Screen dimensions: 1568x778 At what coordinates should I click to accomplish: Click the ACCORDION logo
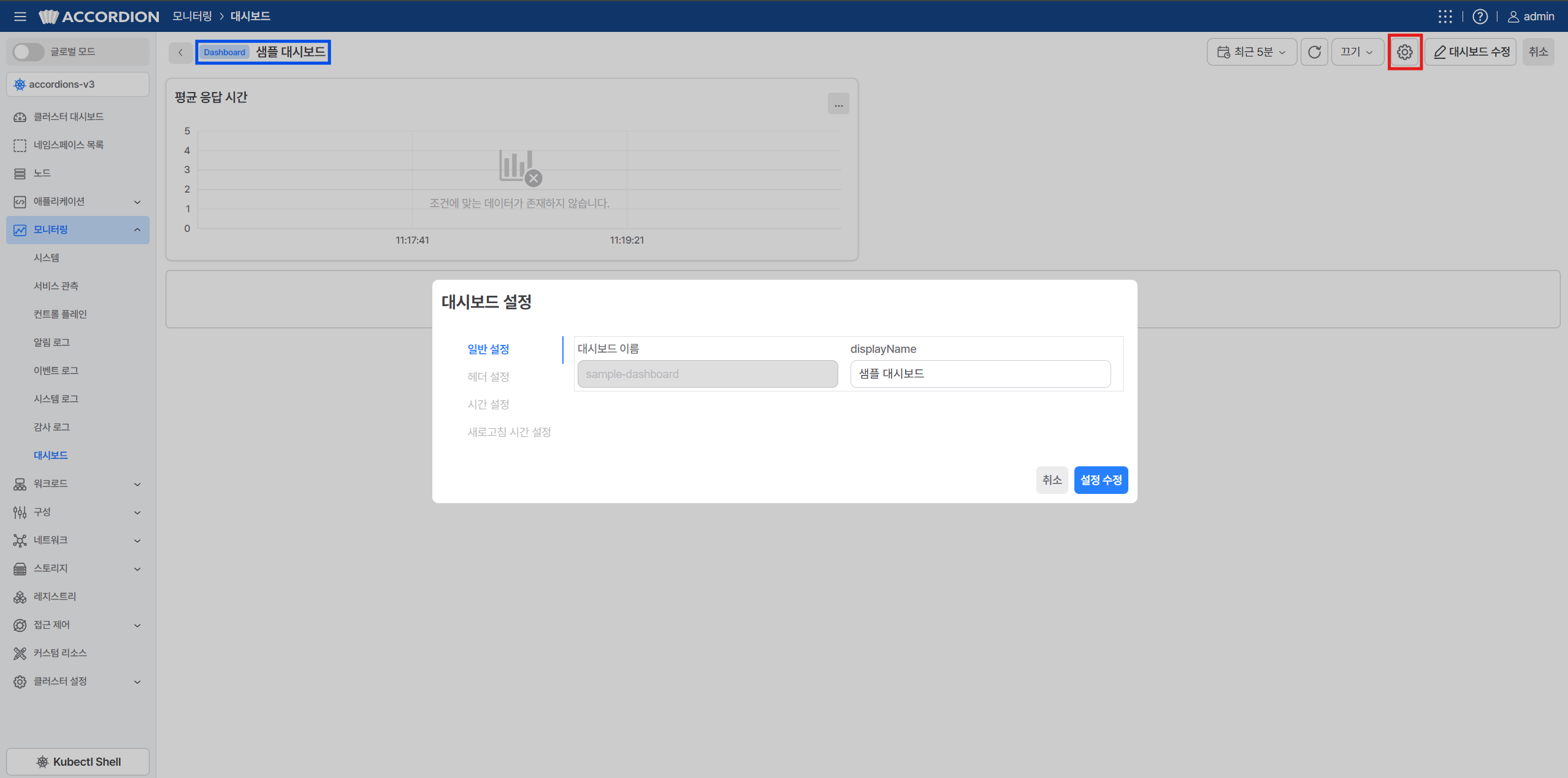tap(99, 17)
